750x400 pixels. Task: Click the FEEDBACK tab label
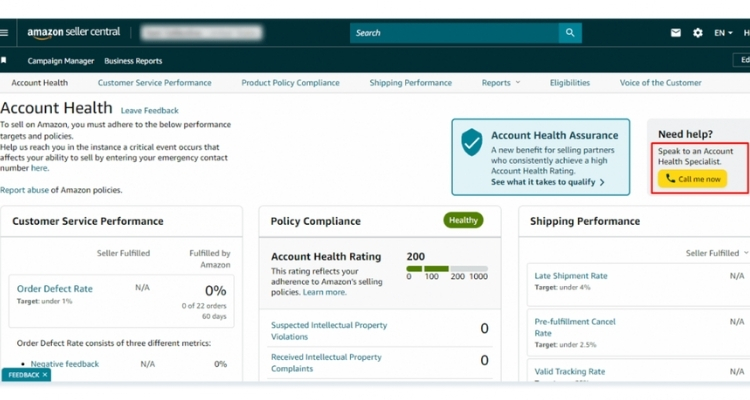coord(23,375)
